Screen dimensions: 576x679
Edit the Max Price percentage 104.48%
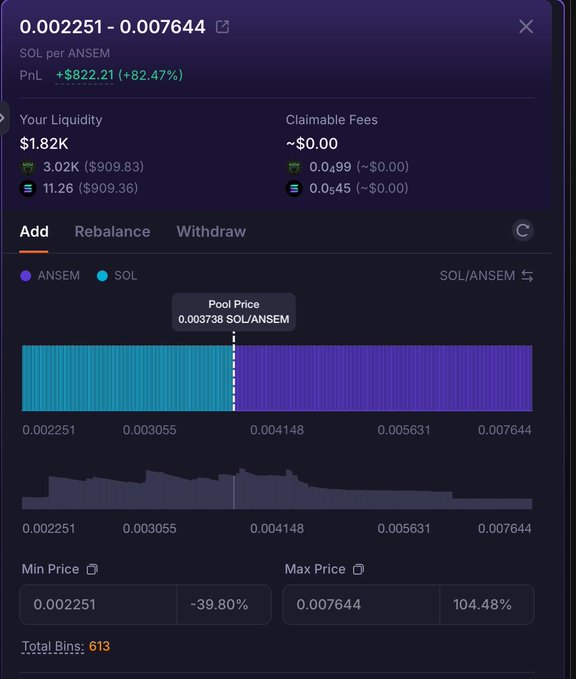[x=487, y=605]
